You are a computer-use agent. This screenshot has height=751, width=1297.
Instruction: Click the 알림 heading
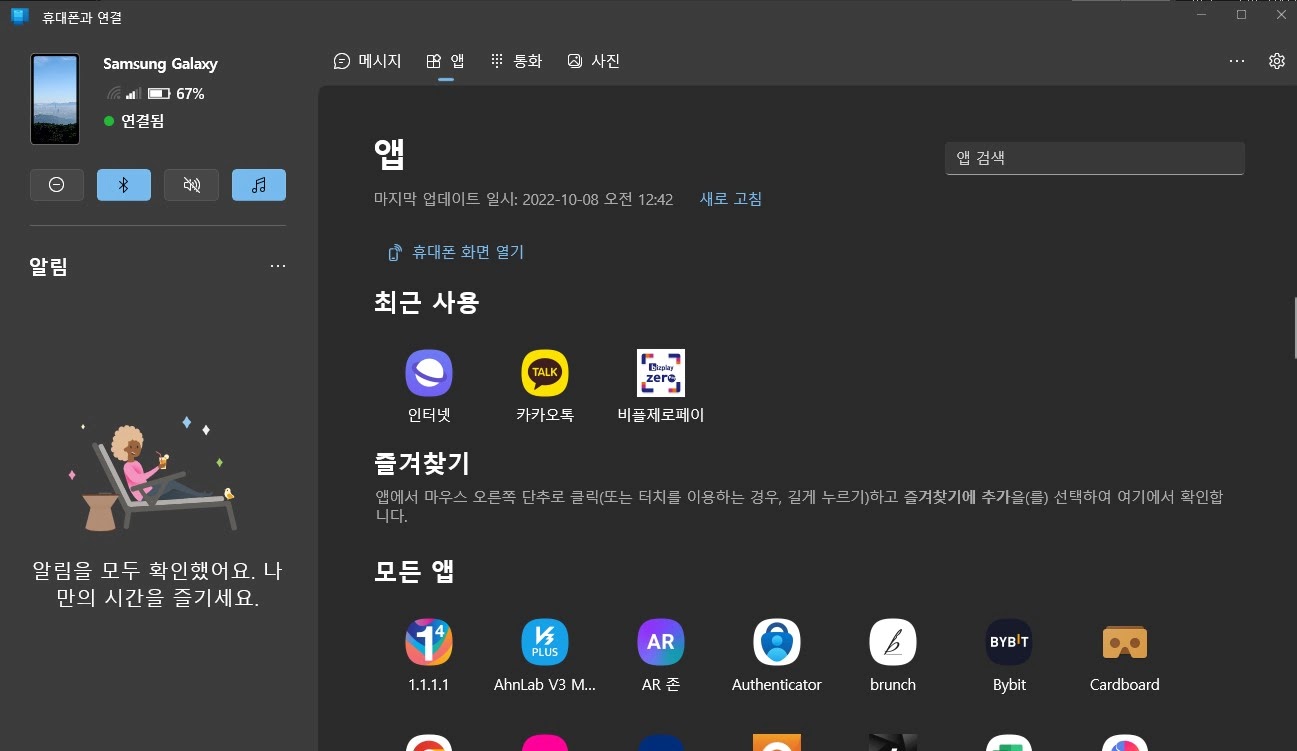coord(49,266)
